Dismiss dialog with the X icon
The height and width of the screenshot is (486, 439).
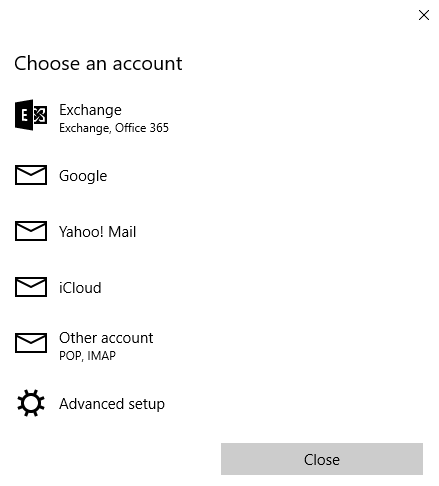[424, 15]
